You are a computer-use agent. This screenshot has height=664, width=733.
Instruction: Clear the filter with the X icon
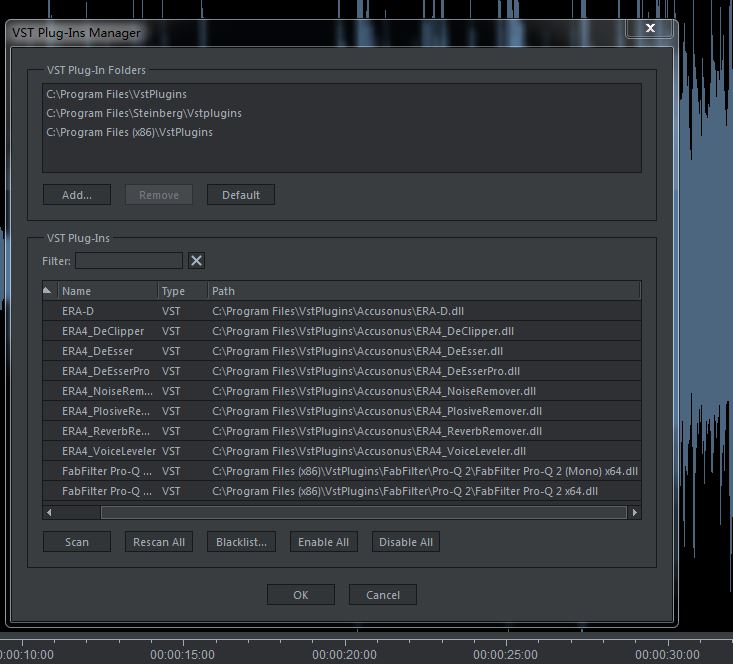pos(197,261)
